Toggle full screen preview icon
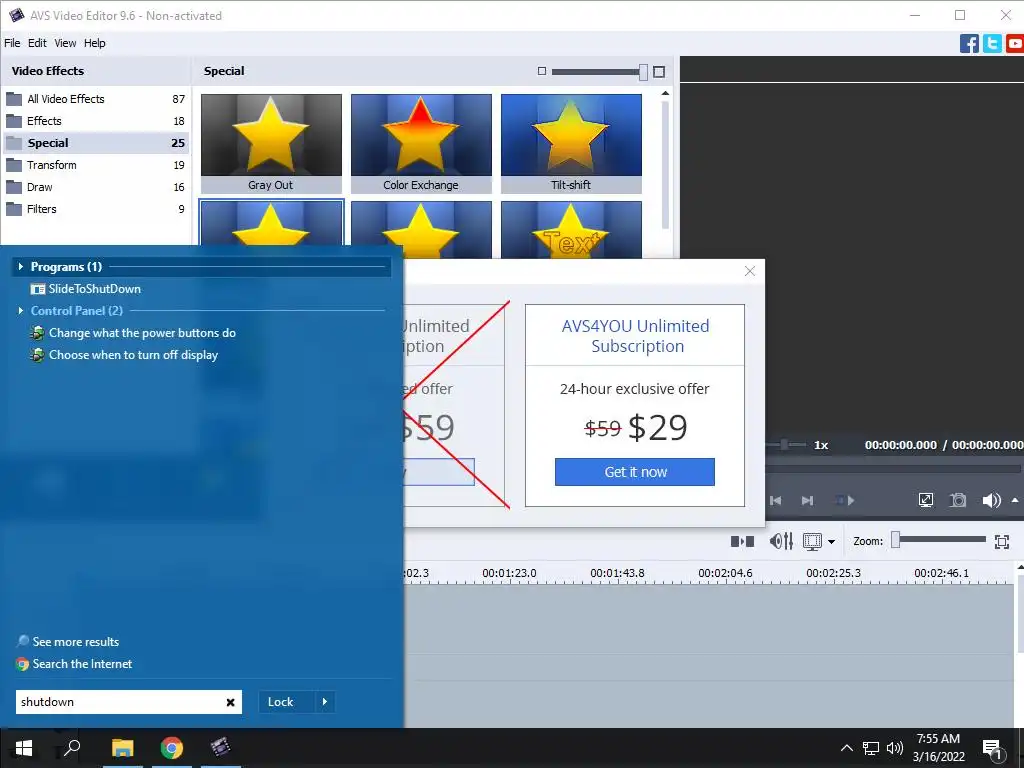1024x768 pixels. point(926,500)
